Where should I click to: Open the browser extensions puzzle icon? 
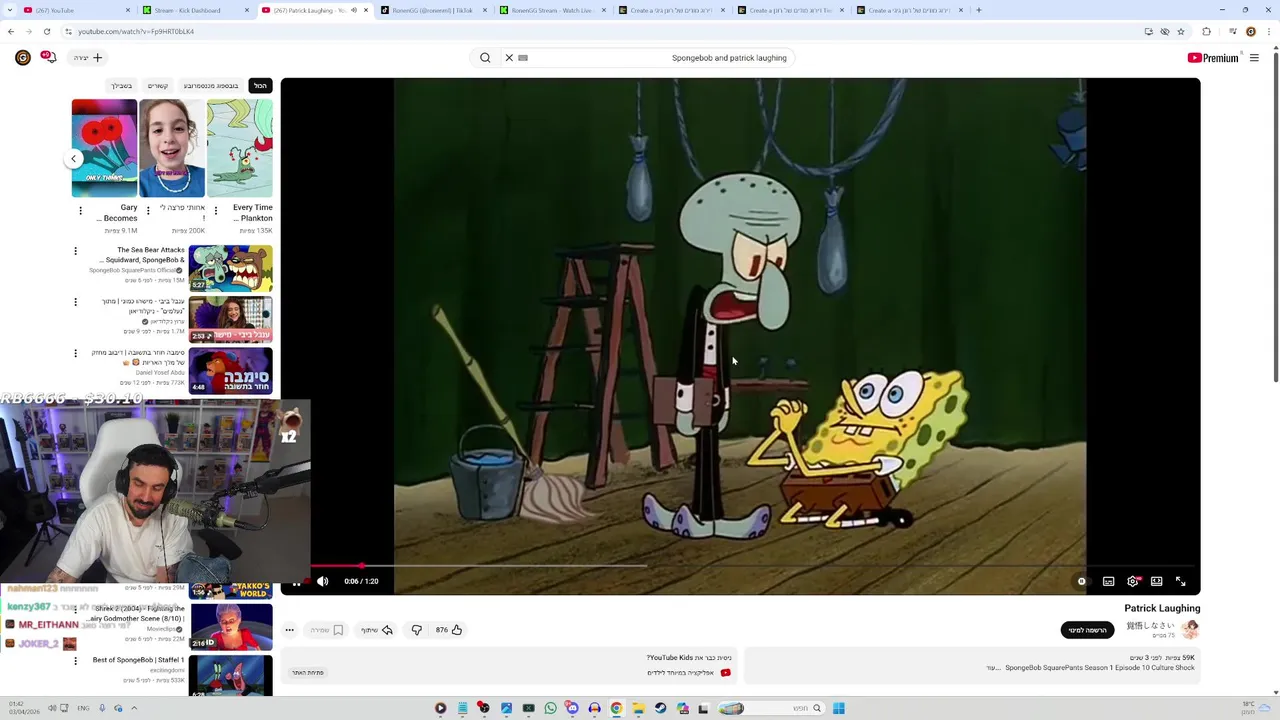coord(1206,32)
